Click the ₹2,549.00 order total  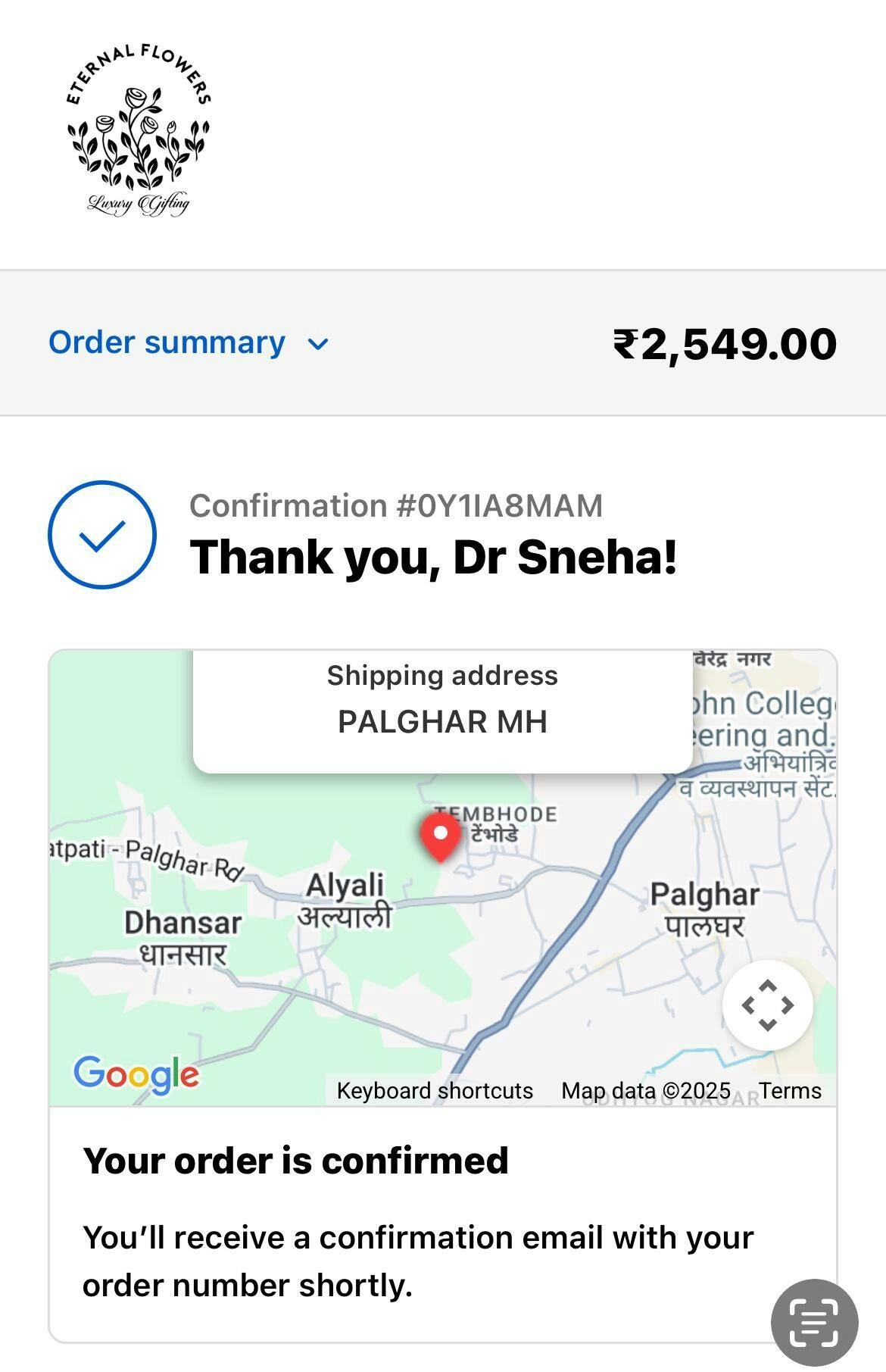[724, 344]
